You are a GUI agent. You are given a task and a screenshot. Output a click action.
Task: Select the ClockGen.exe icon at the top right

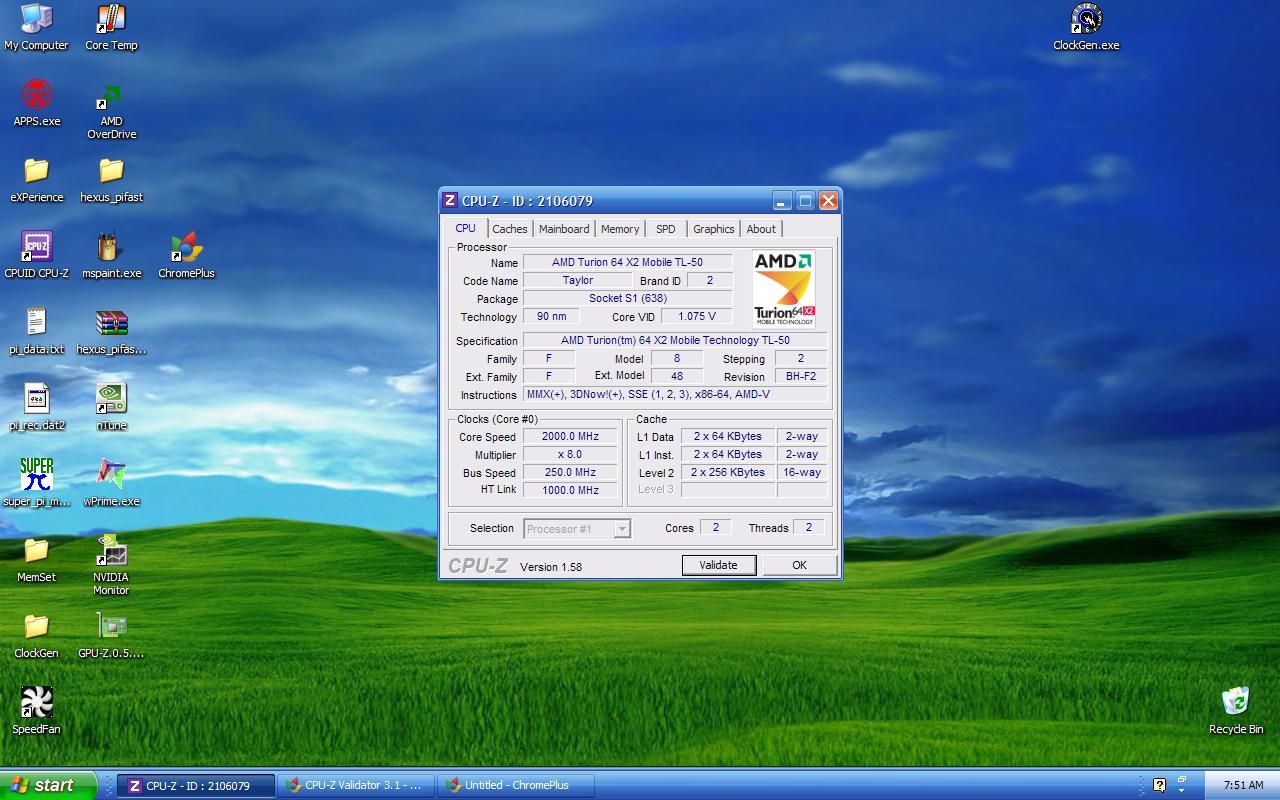coord(1086,27)
